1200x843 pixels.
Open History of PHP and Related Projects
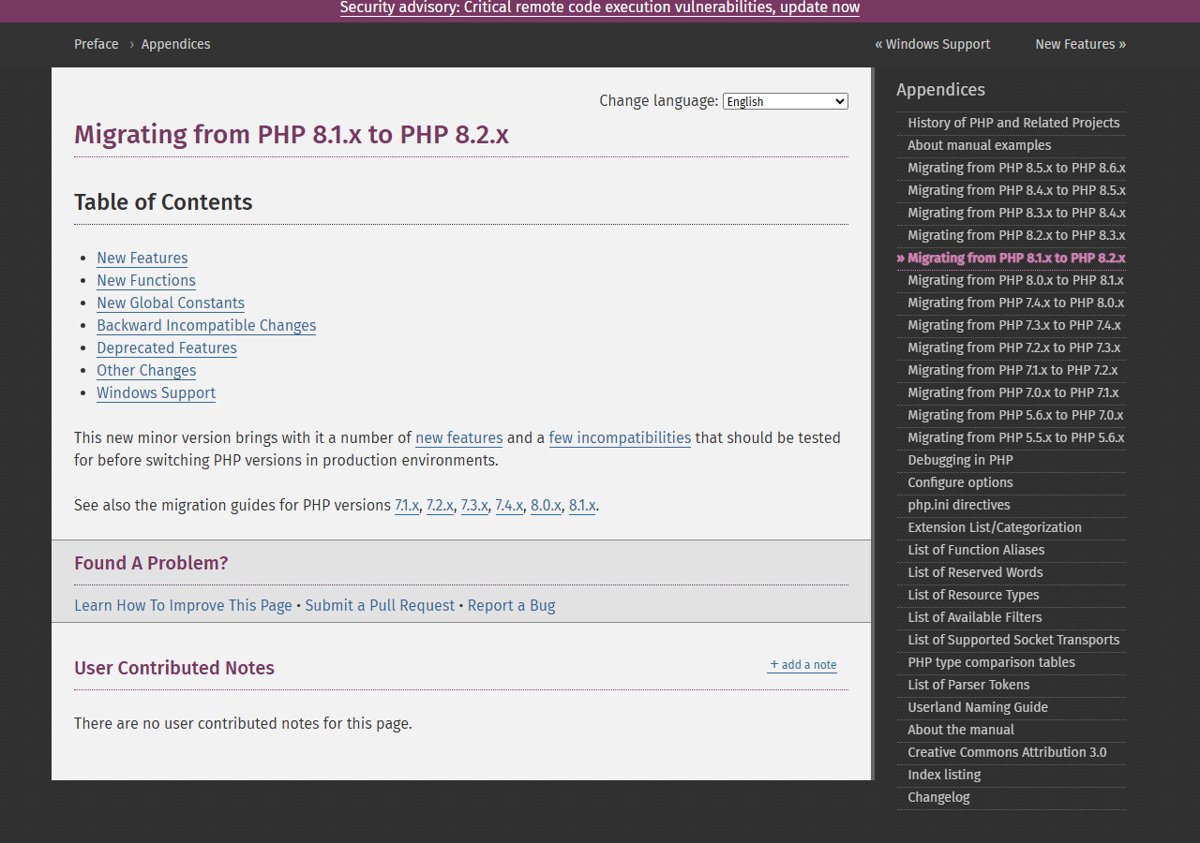[1013, 123]
